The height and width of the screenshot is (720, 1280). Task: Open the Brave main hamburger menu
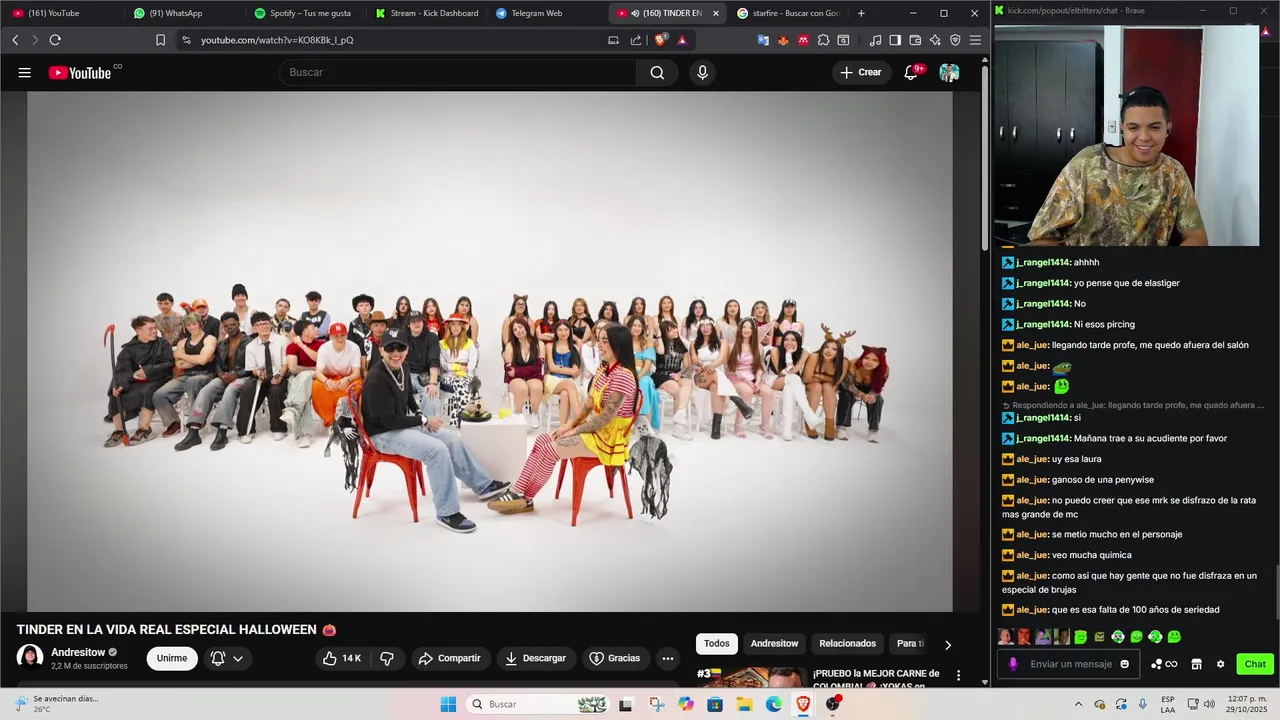pos(975,40)
